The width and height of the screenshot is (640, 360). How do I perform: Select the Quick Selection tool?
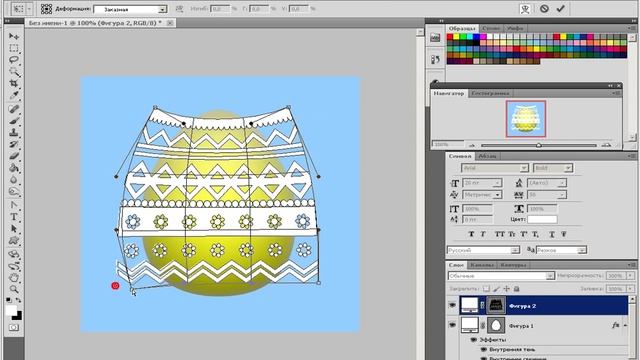pos(14,72)
